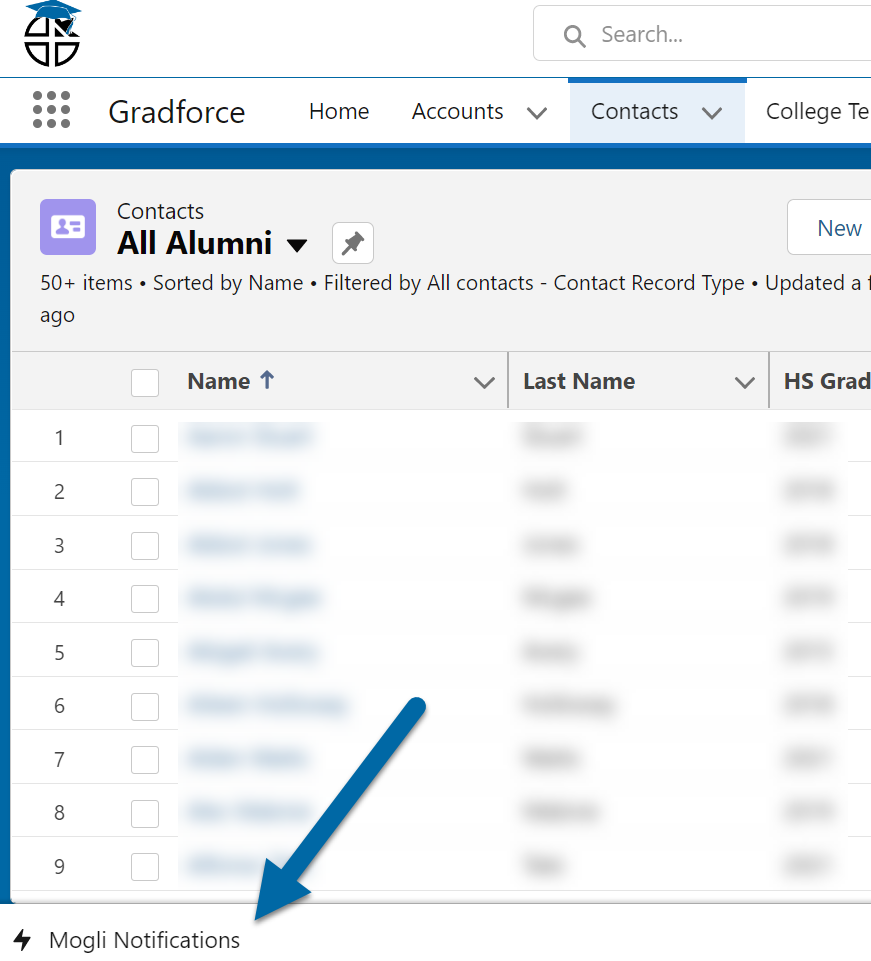Expand the Contacts tab dropdown chevron
Screen dimensions: 871x961
pyautogui.click(x=712, y=113)
